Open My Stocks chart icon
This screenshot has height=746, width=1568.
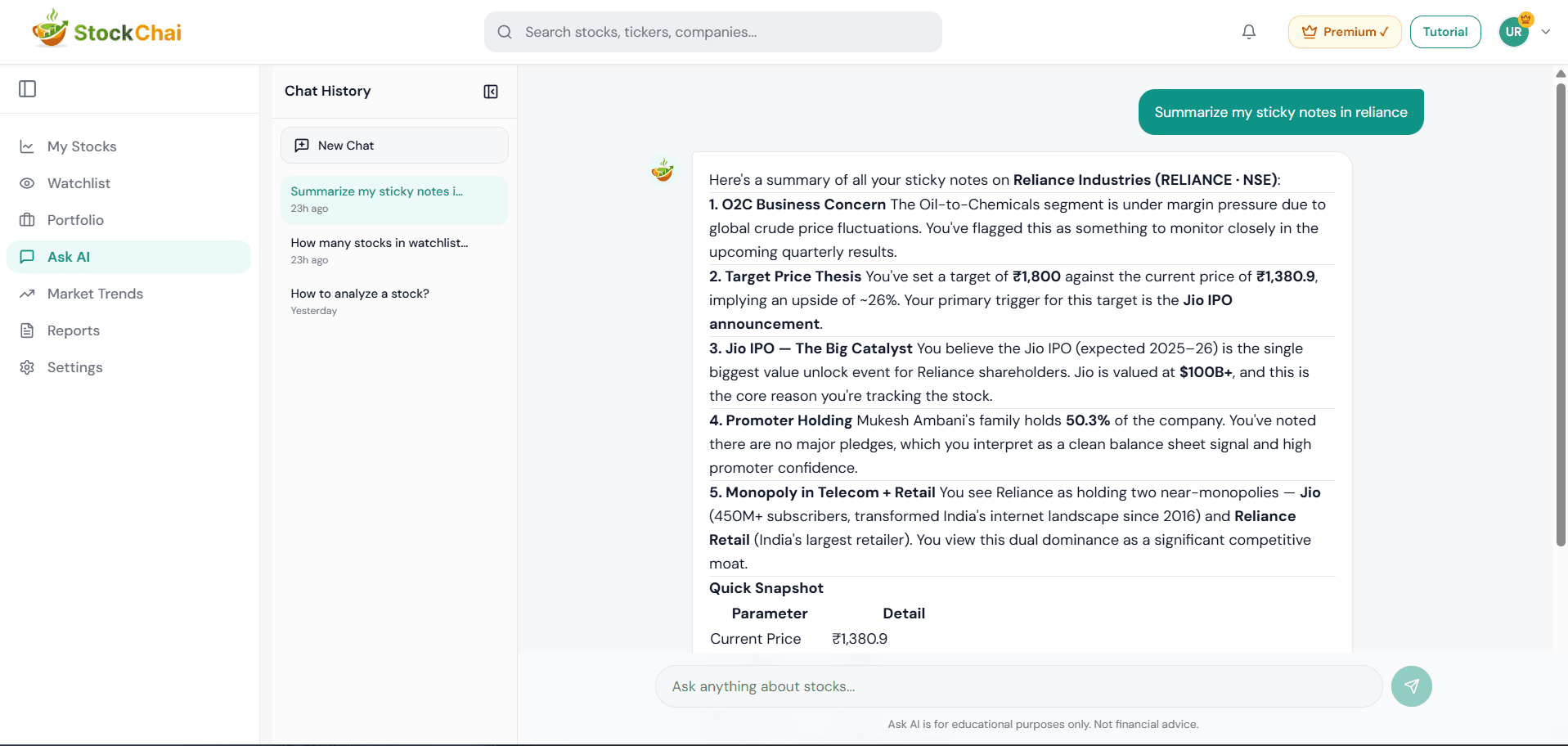point(27,146)
